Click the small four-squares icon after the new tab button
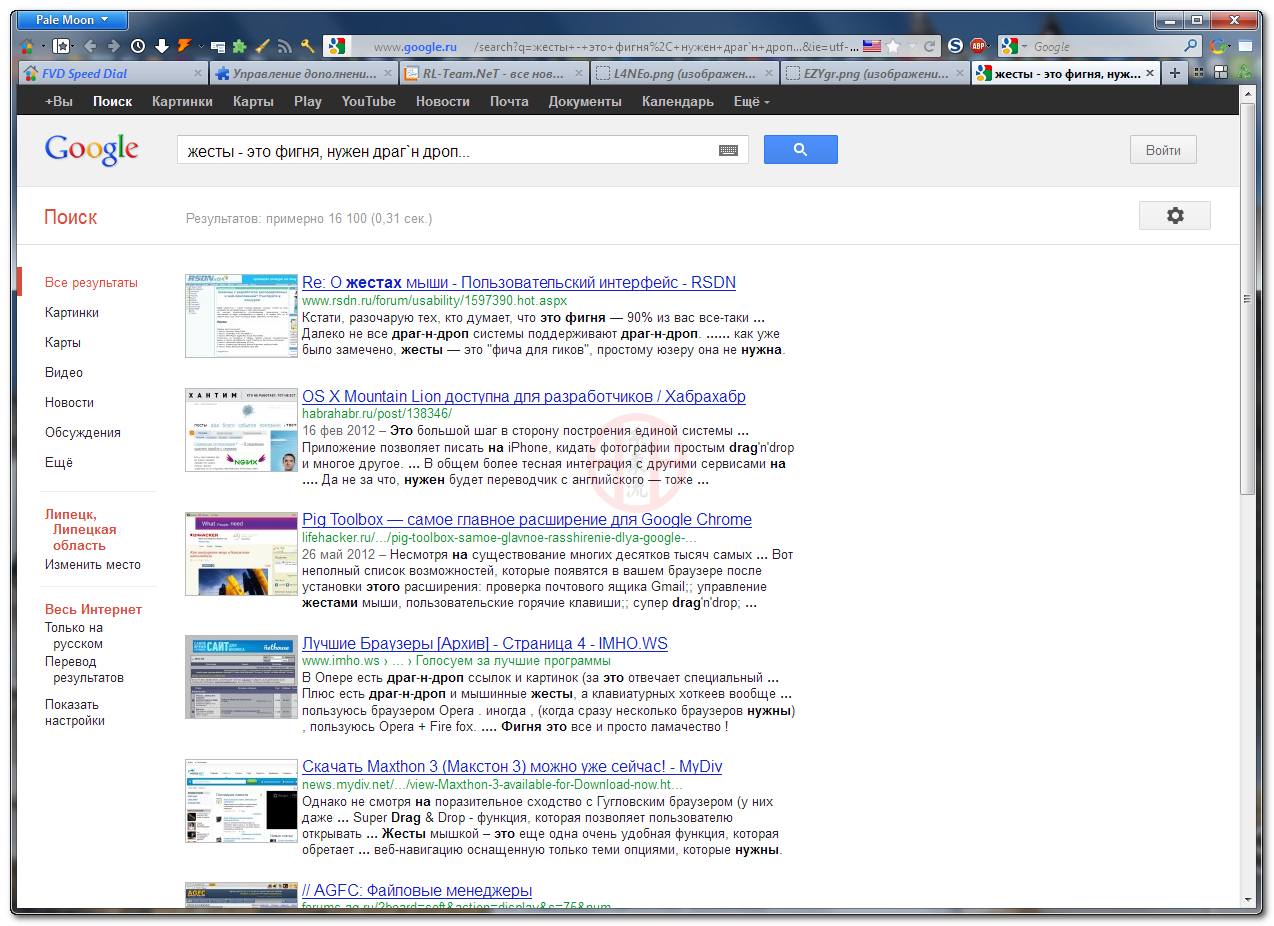Viewport: 1274px width, 926px height. 1199,73
